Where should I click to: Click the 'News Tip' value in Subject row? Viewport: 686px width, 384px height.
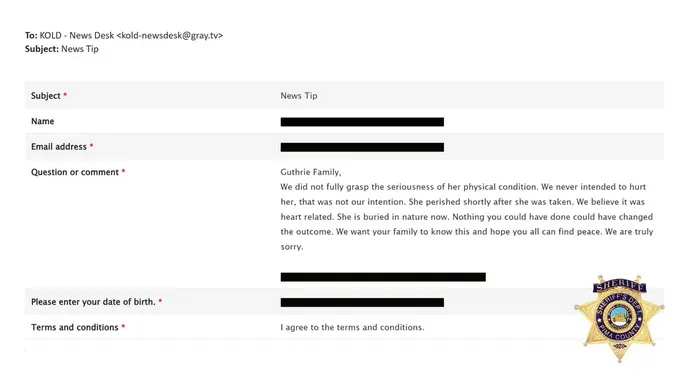pyautogui.click(x=299, y=95)
